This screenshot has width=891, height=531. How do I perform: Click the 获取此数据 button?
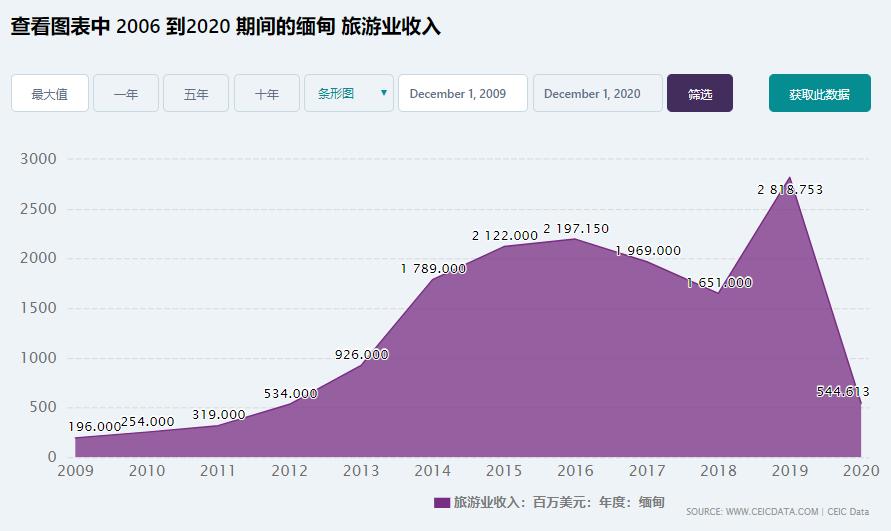(x=819, y=94)
